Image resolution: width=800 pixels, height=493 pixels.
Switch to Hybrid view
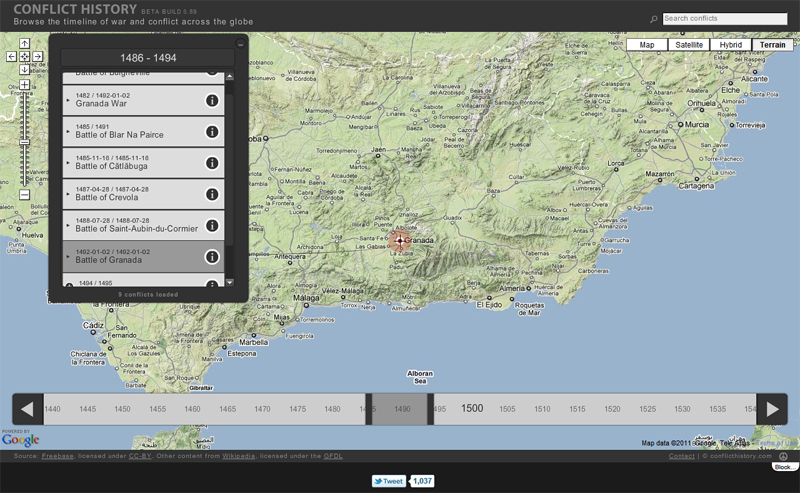click(x=731, y=45)
